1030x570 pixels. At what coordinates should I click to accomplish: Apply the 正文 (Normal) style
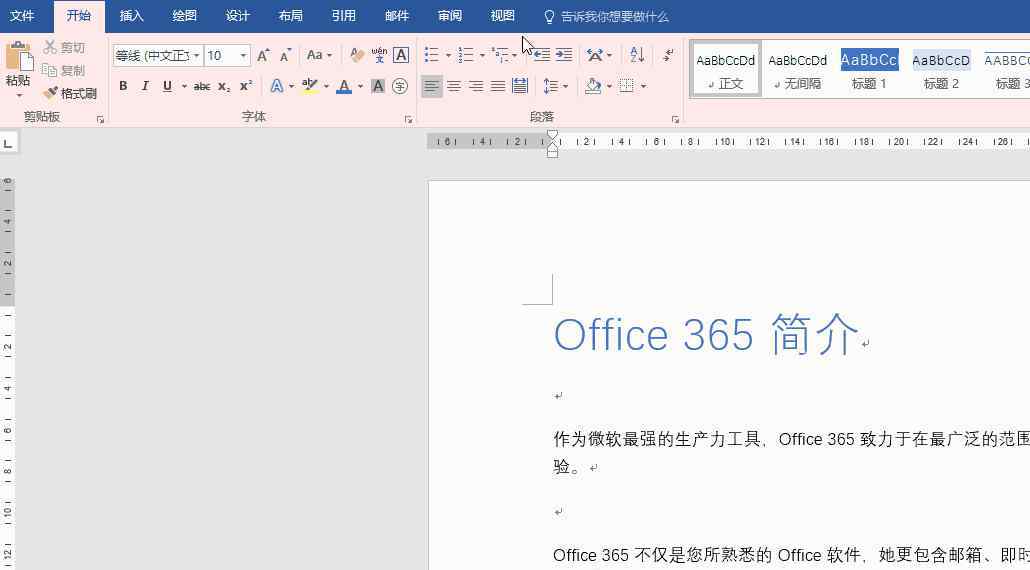[x=725, y=70]
